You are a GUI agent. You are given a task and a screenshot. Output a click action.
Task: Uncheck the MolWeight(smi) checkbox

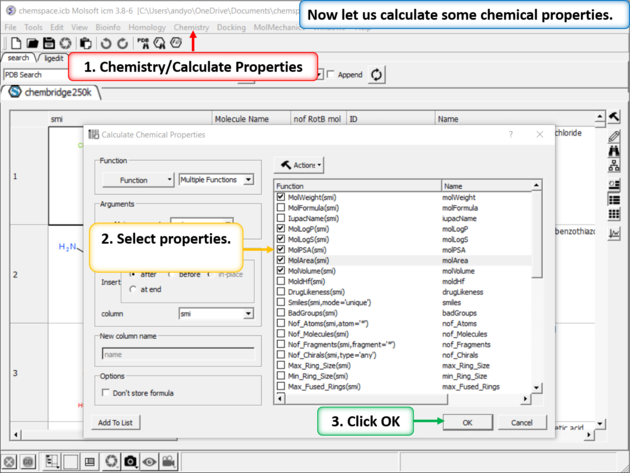pyautogui.click(x=281, y=198)
